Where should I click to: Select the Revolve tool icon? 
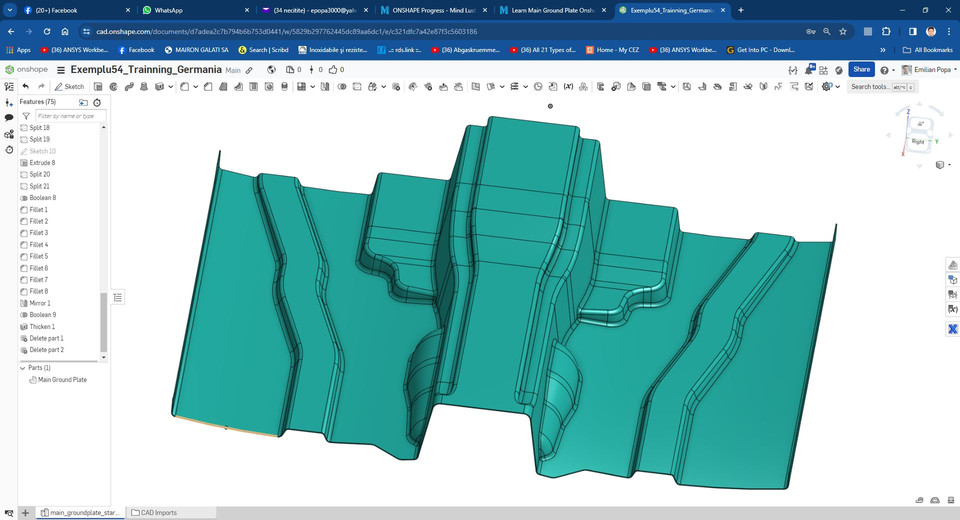[x=113, y=86]
